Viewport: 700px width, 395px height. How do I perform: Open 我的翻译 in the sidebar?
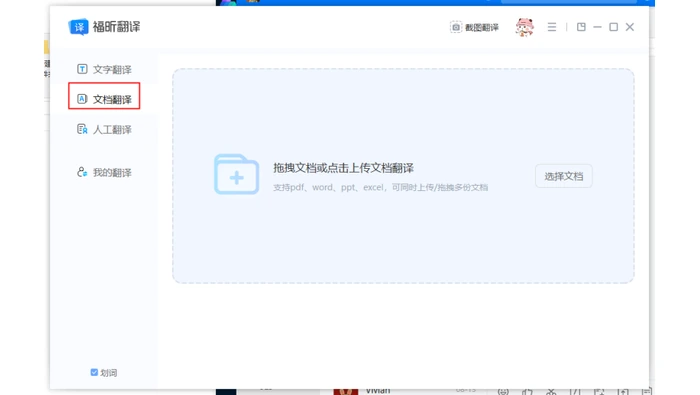pyautogui.click(x=104, y=172)
